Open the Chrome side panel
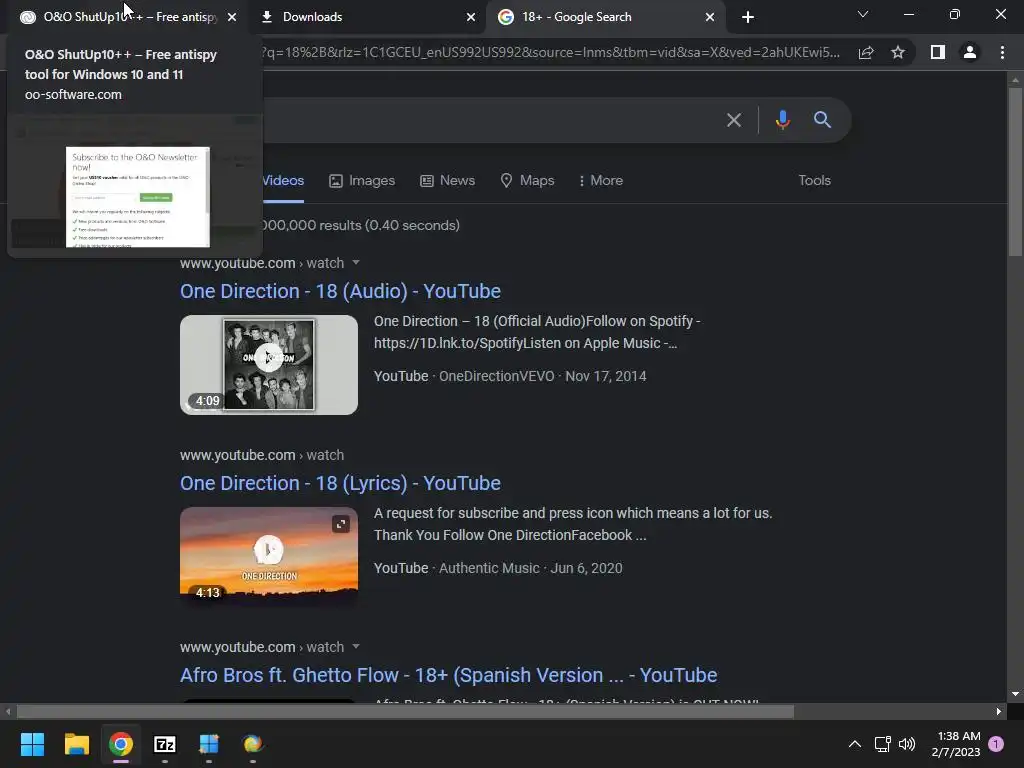Image resolution: width=1024 pixels, height=768 pixels. point(938,52)
